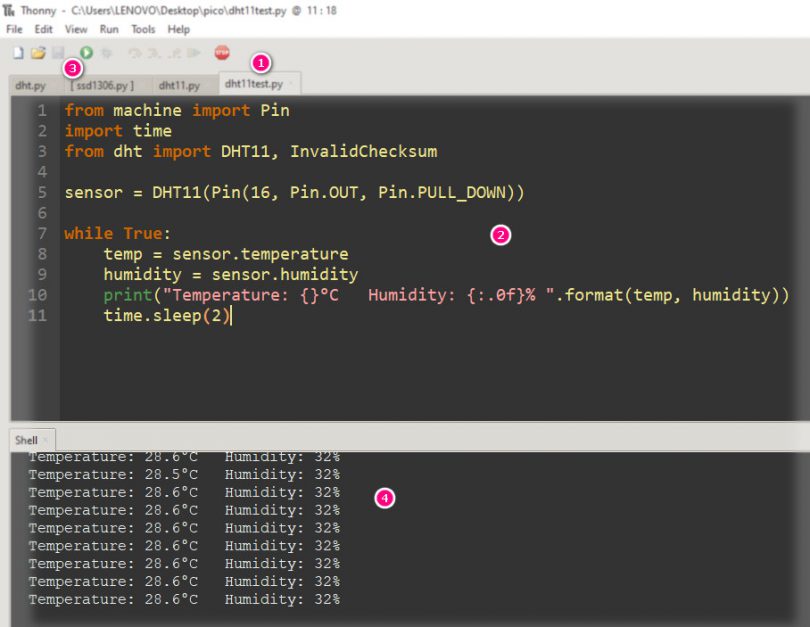The height and width of the screenshot is (627, 810).
Task: Stop the program with red STOP icon
Action: [x=222, y=52]
